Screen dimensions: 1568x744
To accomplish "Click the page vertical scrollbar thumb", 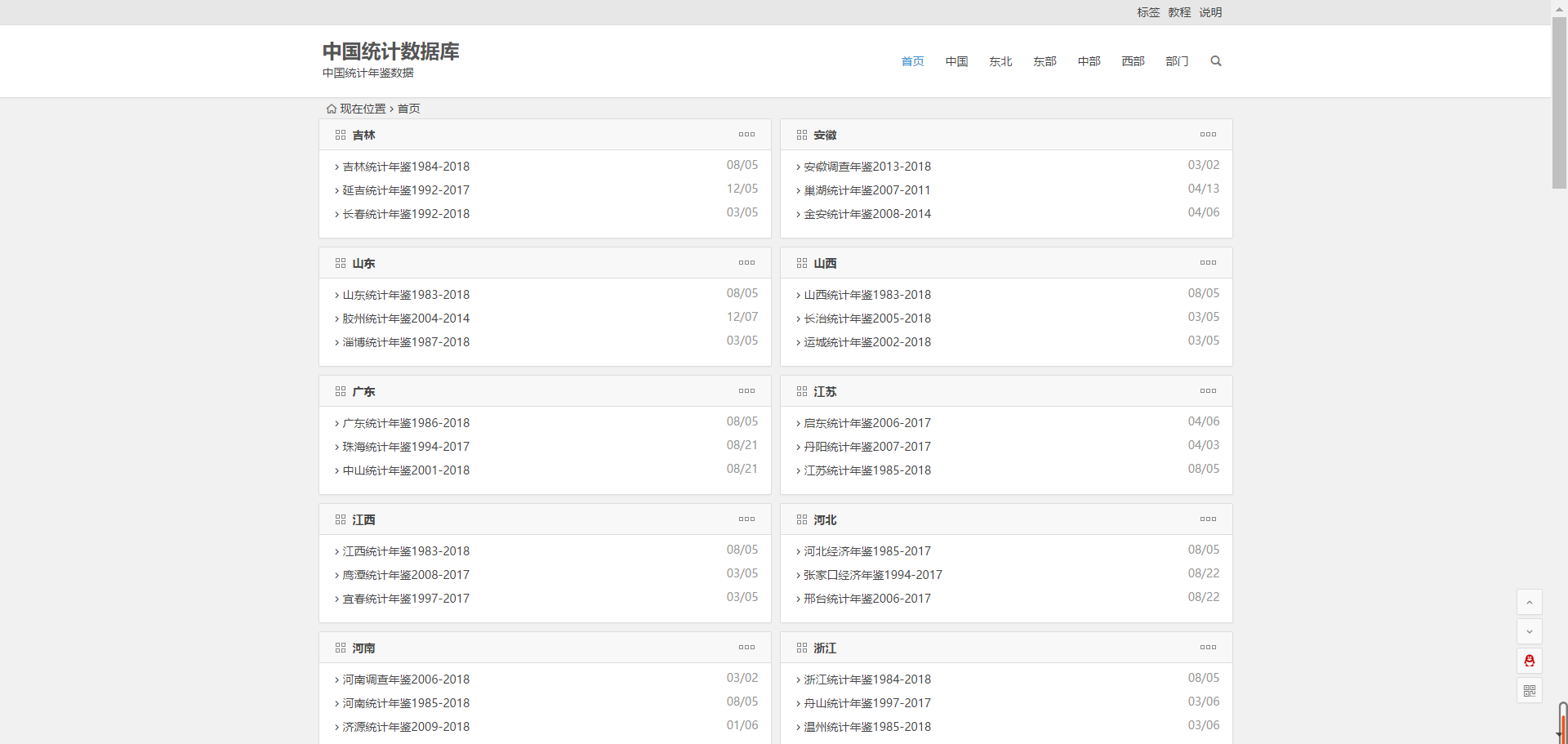I will 1559,102.
